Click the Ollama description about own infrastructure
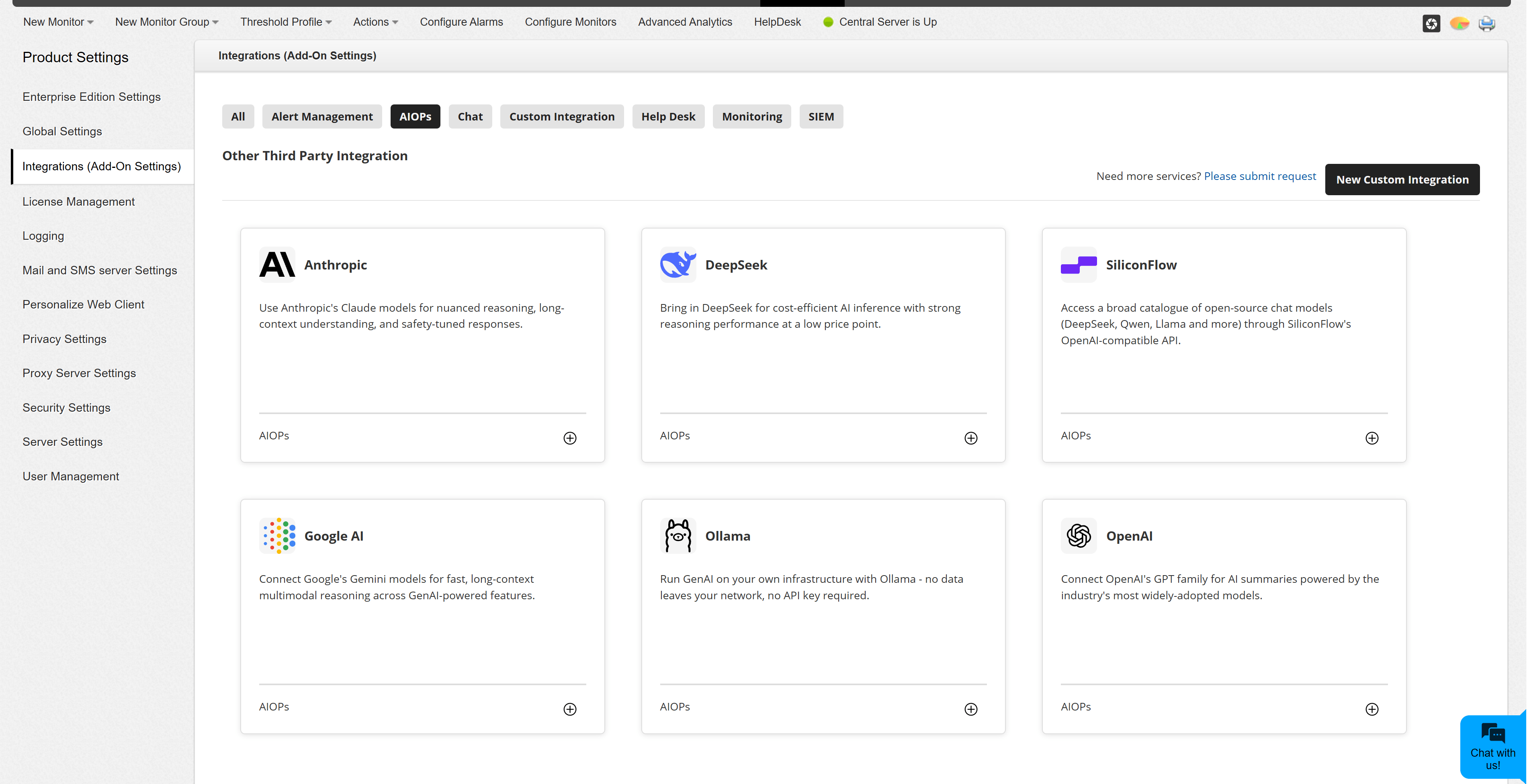The image size is (1527, 784). [811, 587]
